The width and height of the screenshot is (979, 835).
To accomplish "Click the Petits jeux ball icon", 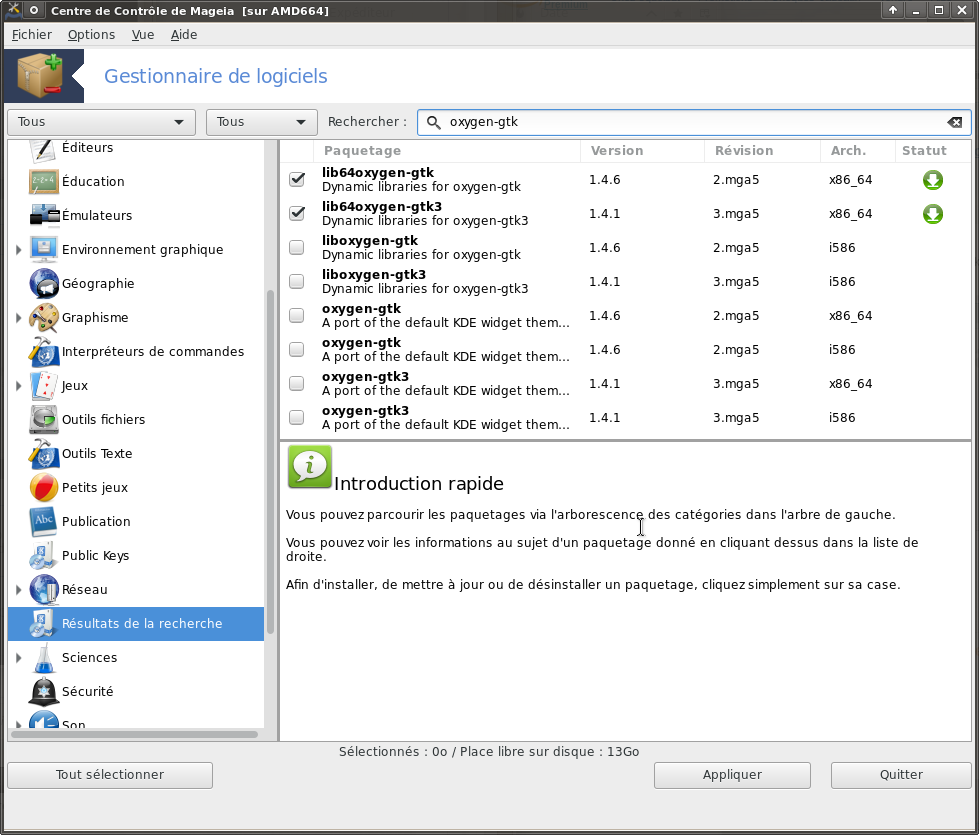I will pyautogui.click(x=44, y=488).
